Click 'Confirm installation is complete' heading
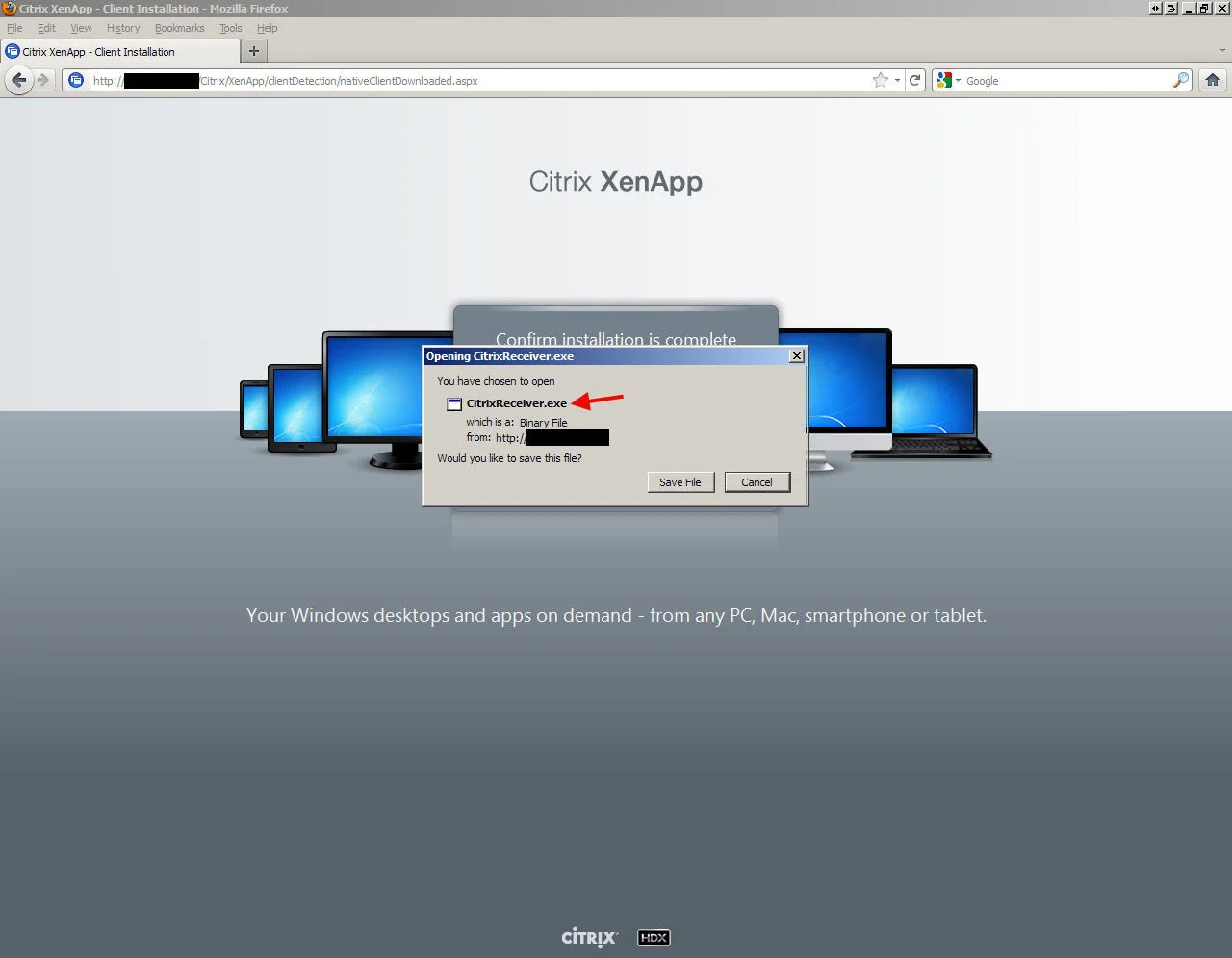 pyautogui.click(x=616, y=338)
